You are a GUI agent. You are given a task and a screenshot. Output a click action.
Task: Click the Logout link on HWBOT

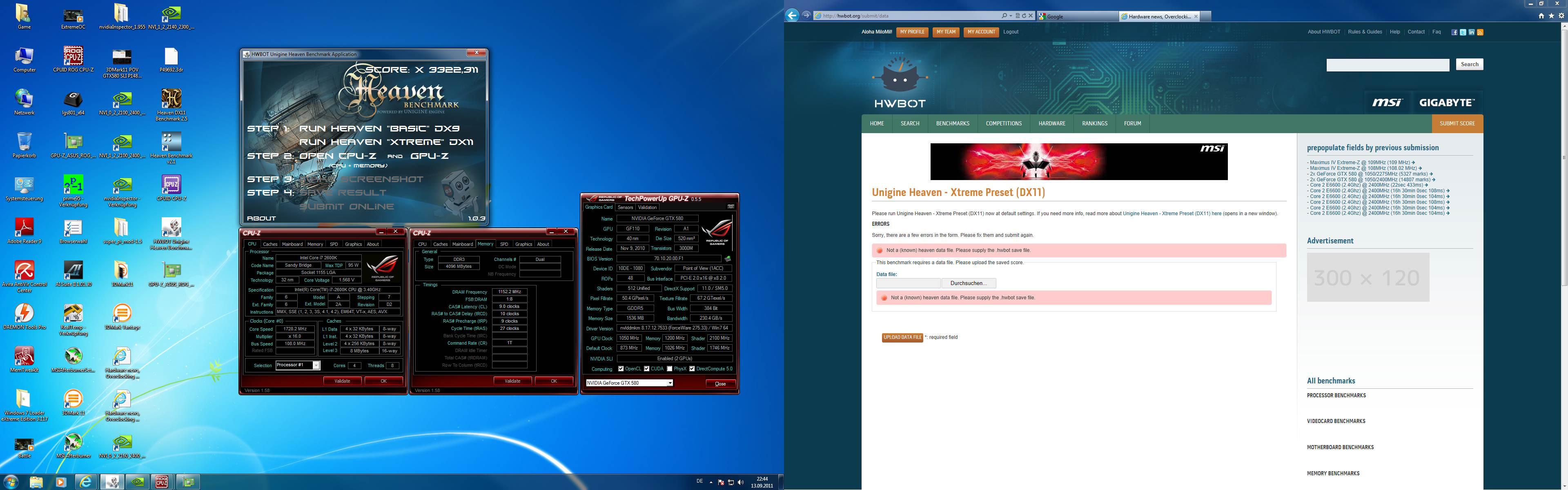[1011, 32]
